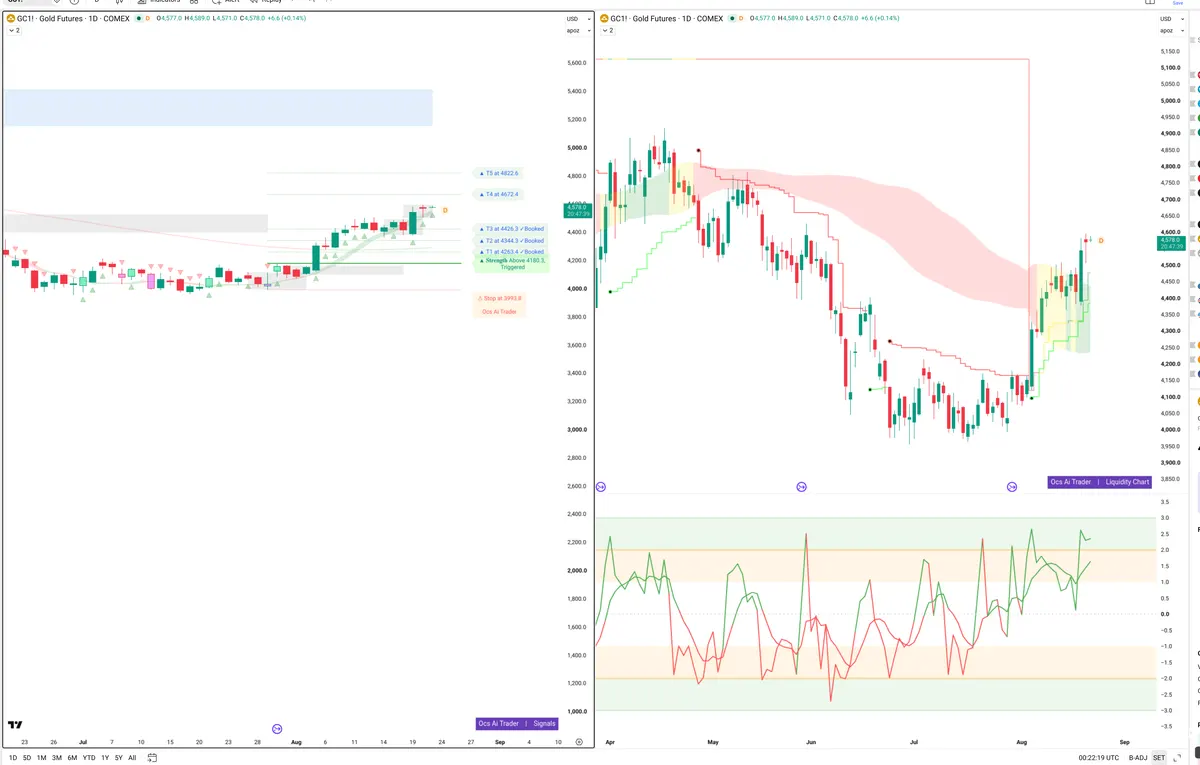Click the Ocs Ai Trader Signals badge

[x=516, y=723]
